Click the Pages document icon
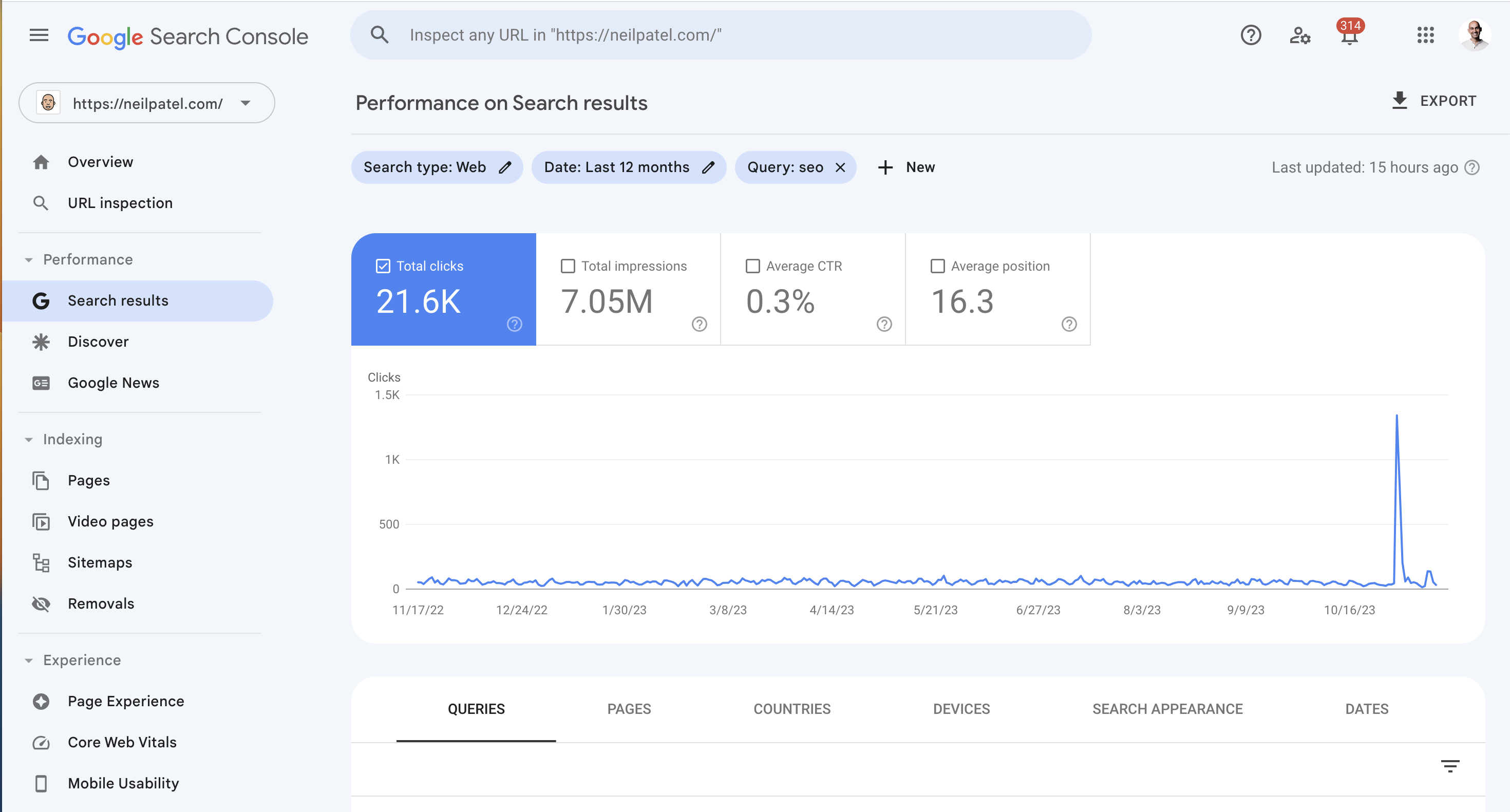This screenshot has width=1510, height=812. click(41, 481)
